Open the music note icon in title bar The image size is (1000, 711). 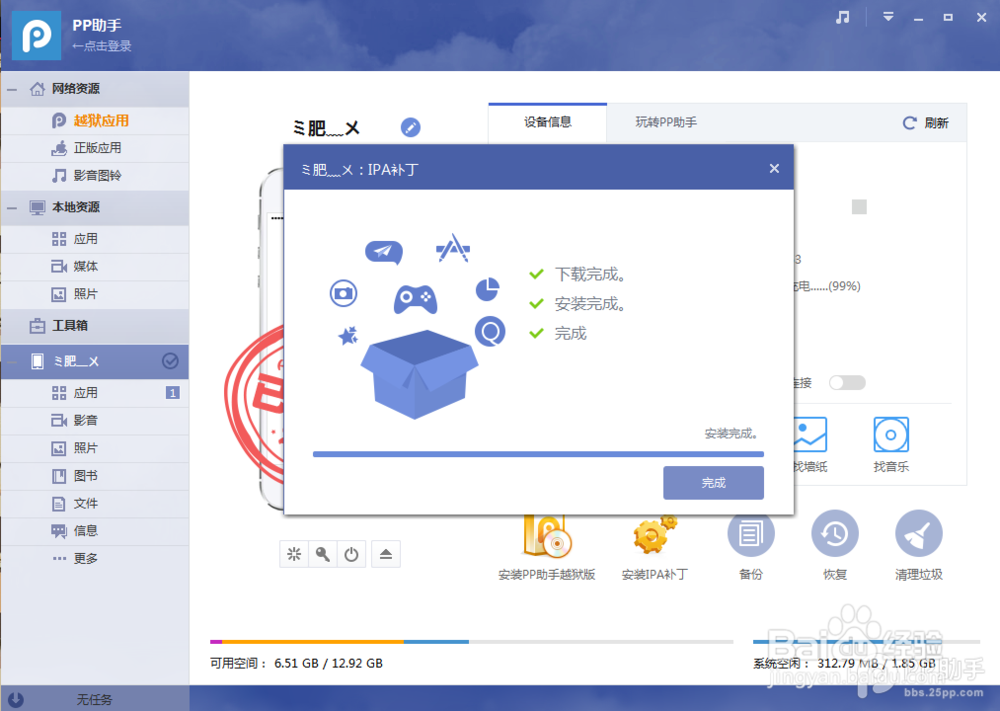click(842, 17)
